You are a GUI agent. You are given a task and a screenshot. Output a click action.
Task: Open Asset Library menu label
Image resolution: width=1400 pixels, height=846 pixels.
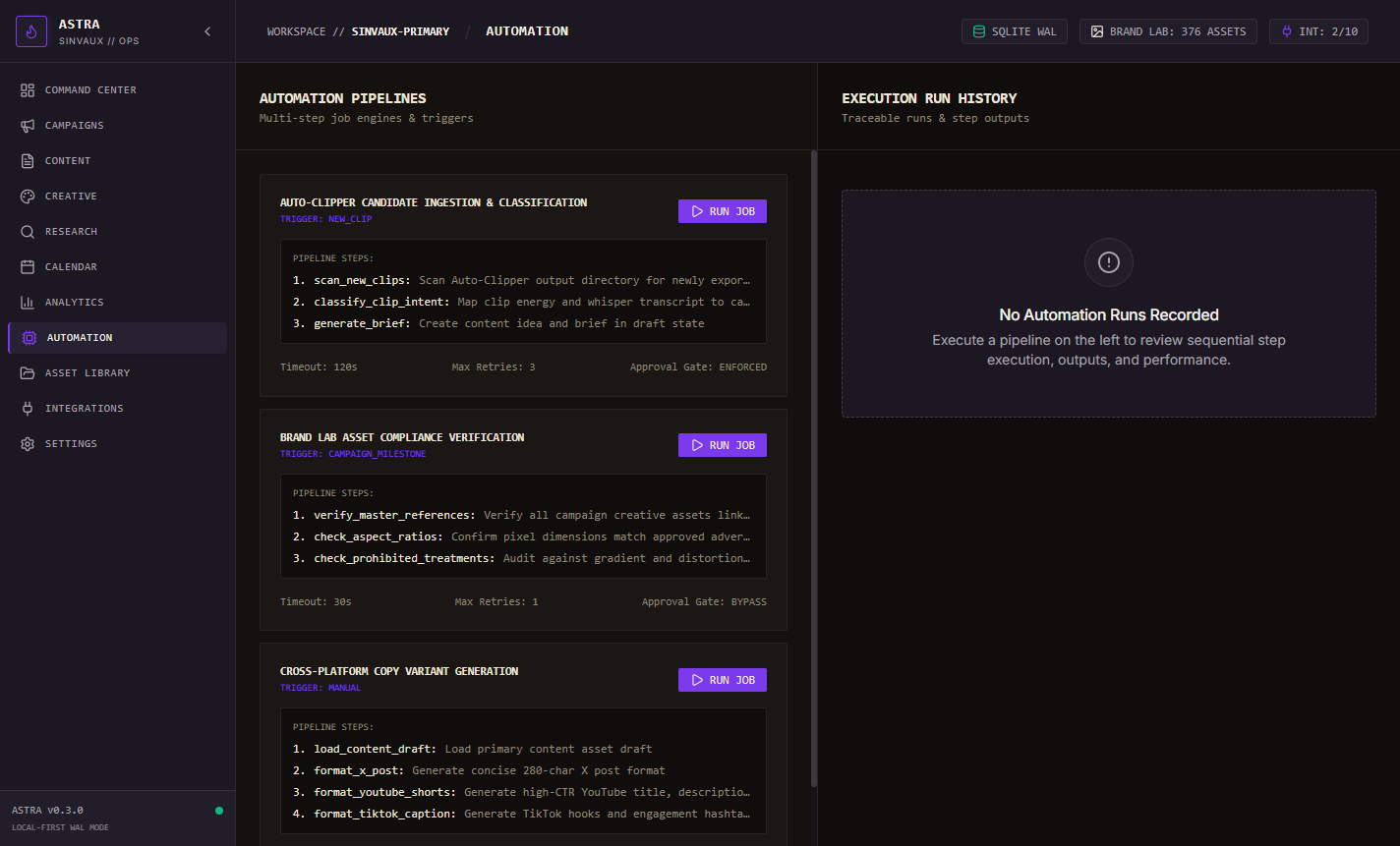[x=87, y=373]
